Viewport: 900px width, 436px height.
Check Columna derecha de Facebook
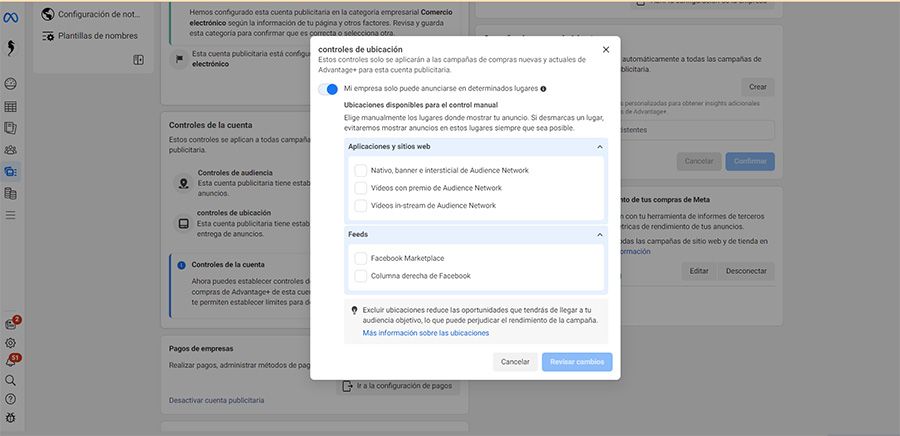tap(360, 276)
